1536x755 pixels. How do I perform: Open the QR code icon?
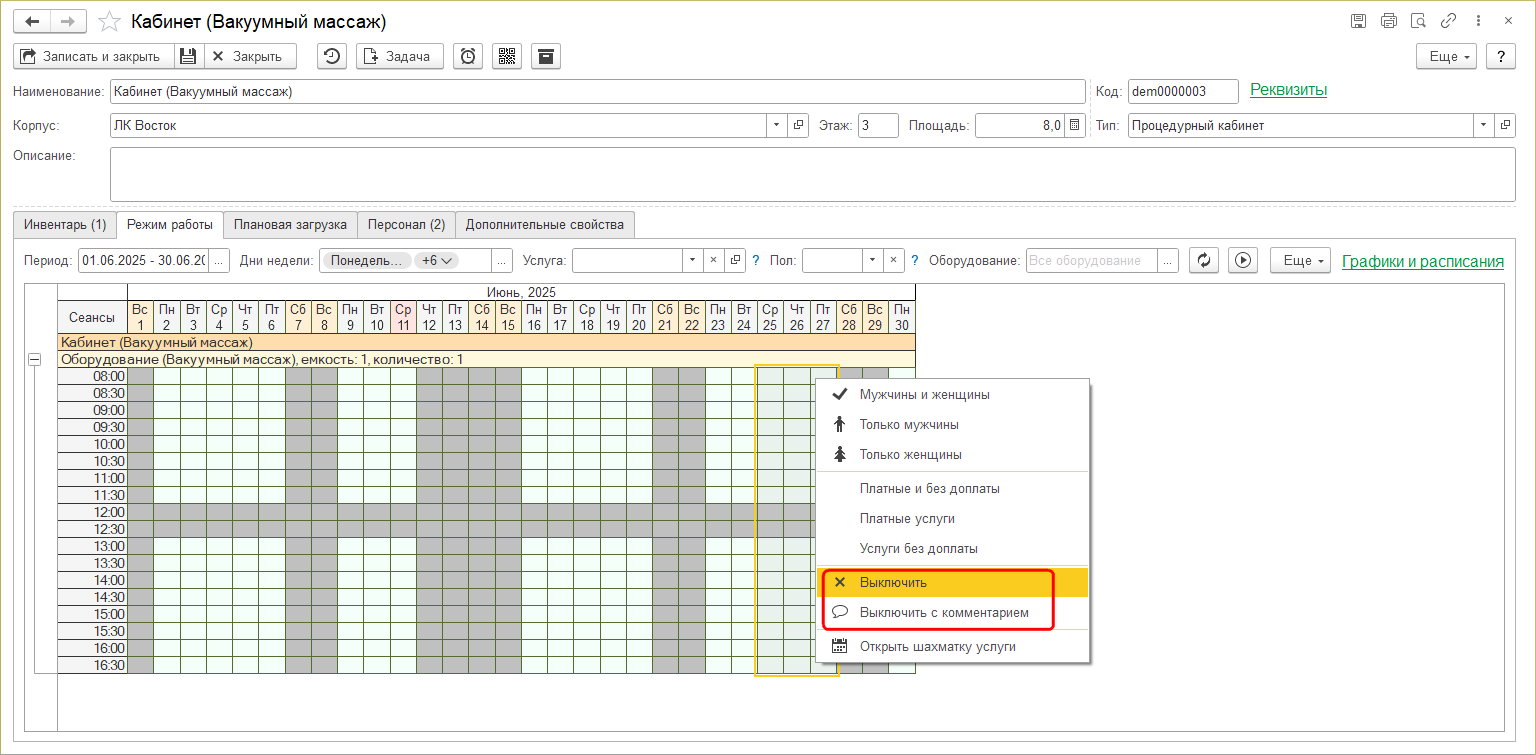[506, 56]
